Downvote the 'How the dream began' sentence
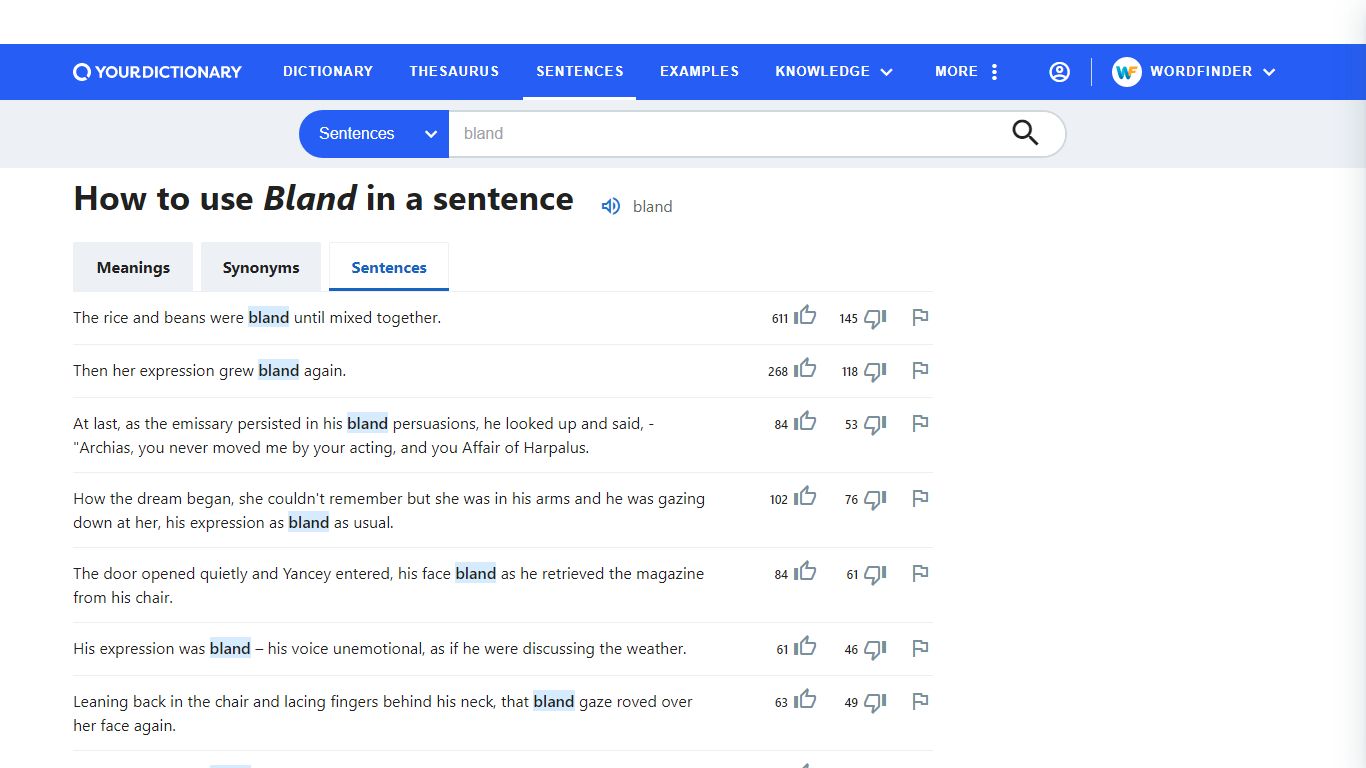 pos(875,500)
